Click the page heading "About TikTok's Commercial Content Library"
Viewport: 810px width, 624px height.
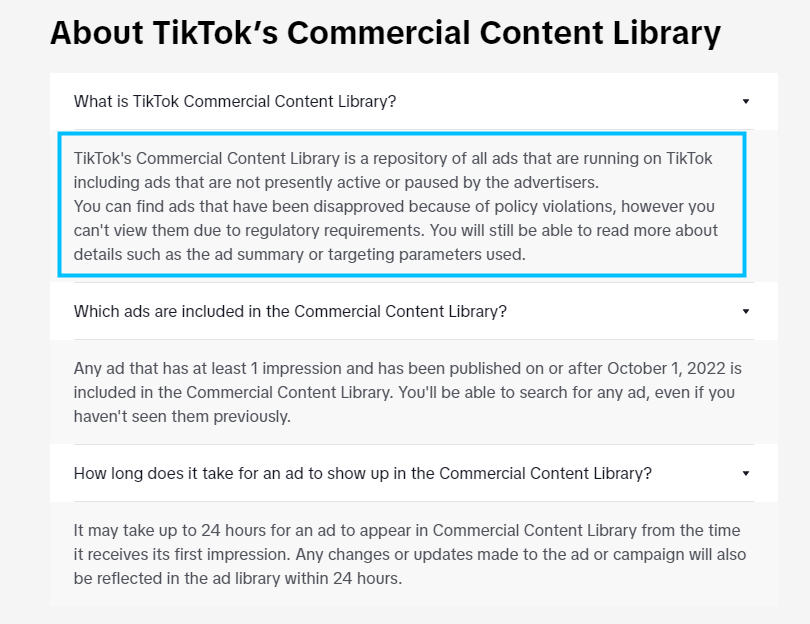pyautogui.click(x=385, y=33)
